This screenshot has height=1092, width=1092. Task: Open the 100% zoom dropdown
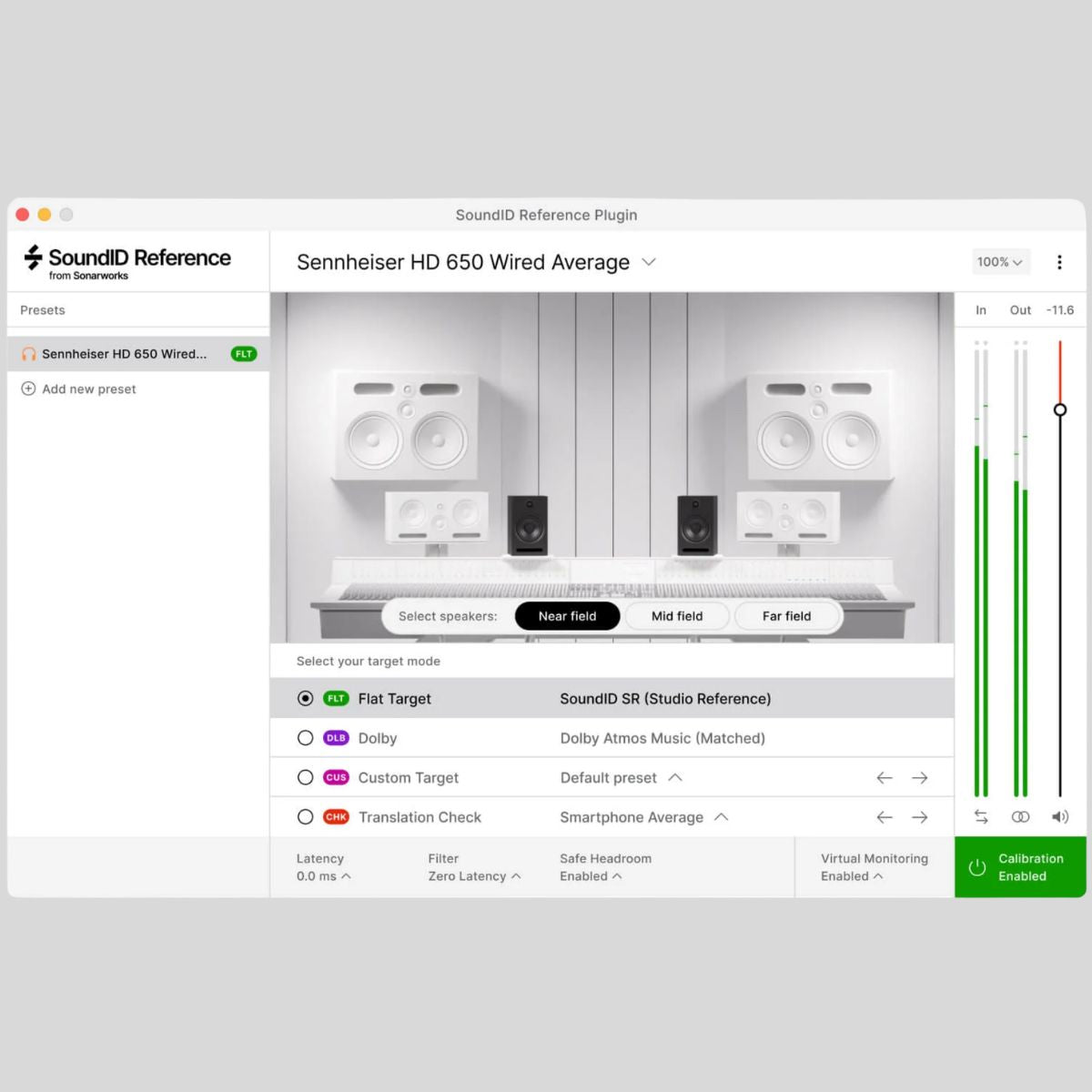coord(1000,262)
